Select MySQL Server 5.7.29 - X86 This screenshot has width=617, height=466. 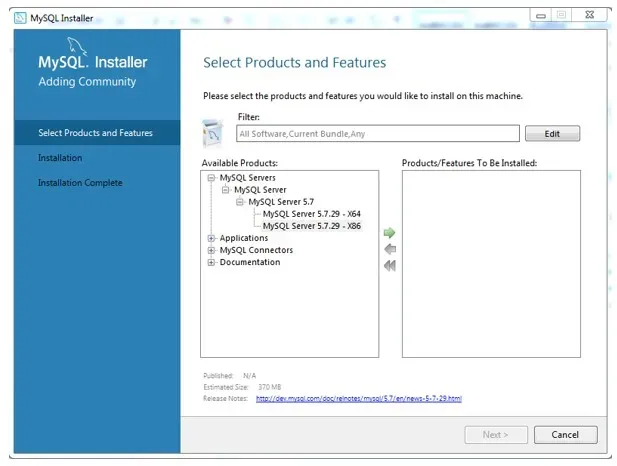pyautogui.click(x=312, y=226)
